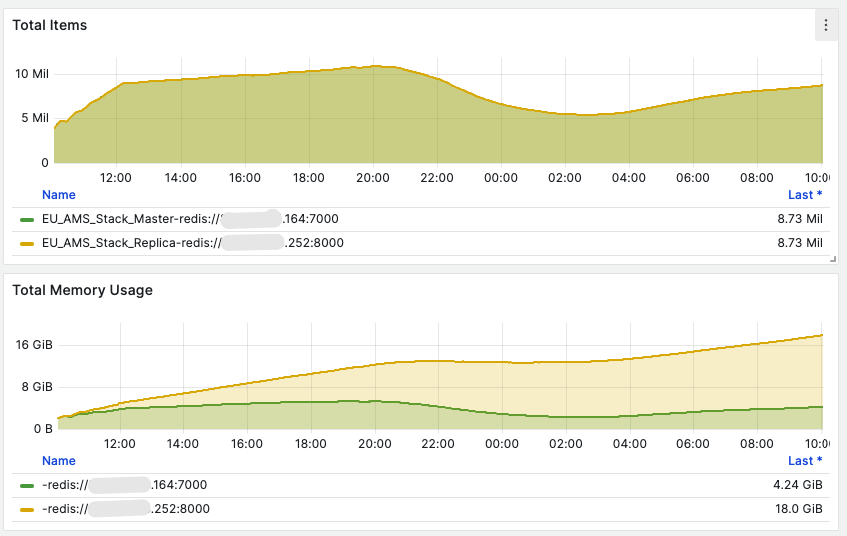Screen dimensions: 847x536
Task: Click 20:00 time label under Total Items chart
Action: (x=373, y=178)
